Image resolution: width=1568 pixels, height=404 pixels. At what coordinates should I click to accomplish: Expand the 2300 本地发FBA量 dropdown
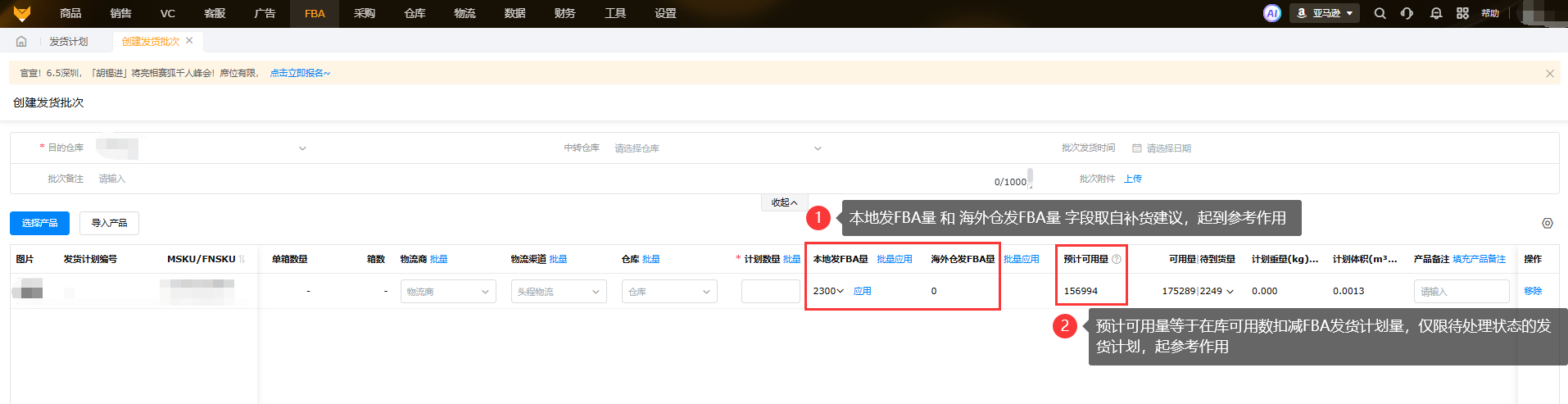(840, 291)
